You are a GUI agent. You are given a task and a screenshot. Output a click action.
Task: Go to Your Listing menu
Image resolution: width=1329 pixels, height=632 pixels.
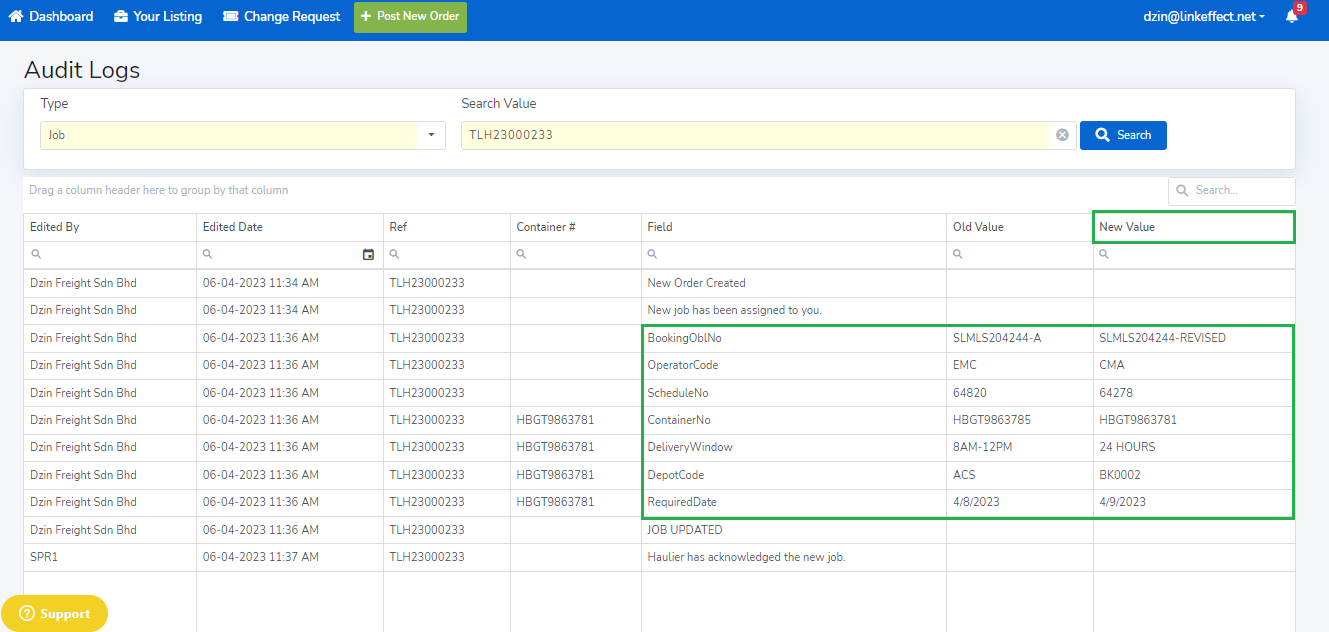pyautogui.click(x=167, y=17)
